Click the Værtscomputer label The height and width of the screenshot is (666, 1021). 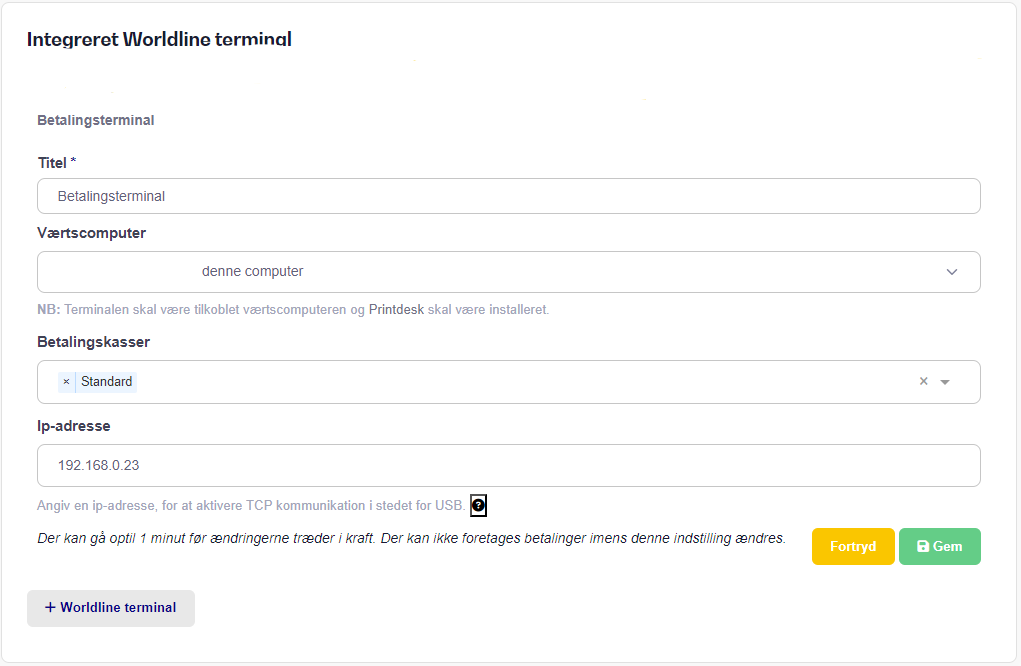tap(92, 233)
